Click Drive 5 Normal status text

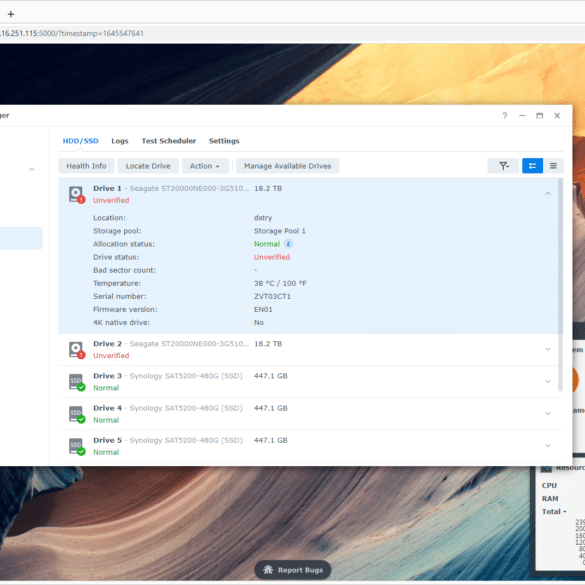tap(106, 452)
